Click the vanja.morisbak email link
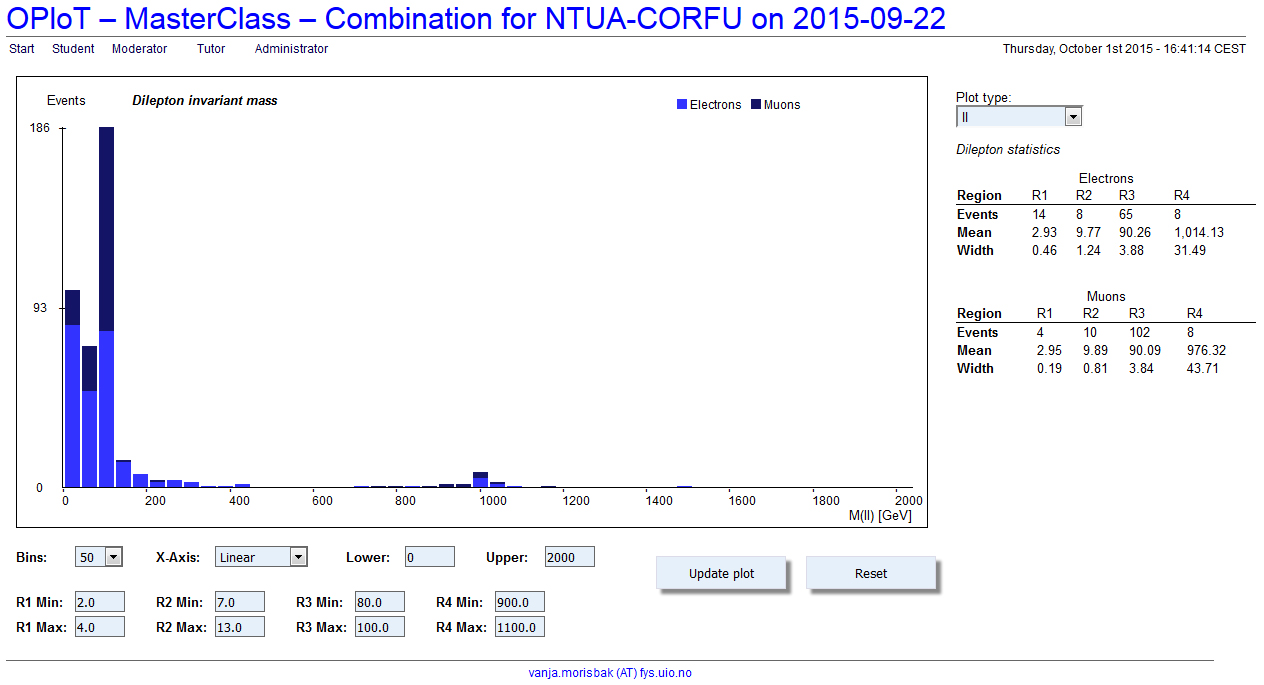Viewport: 1264px width, 685px height. tap(610, 673)
